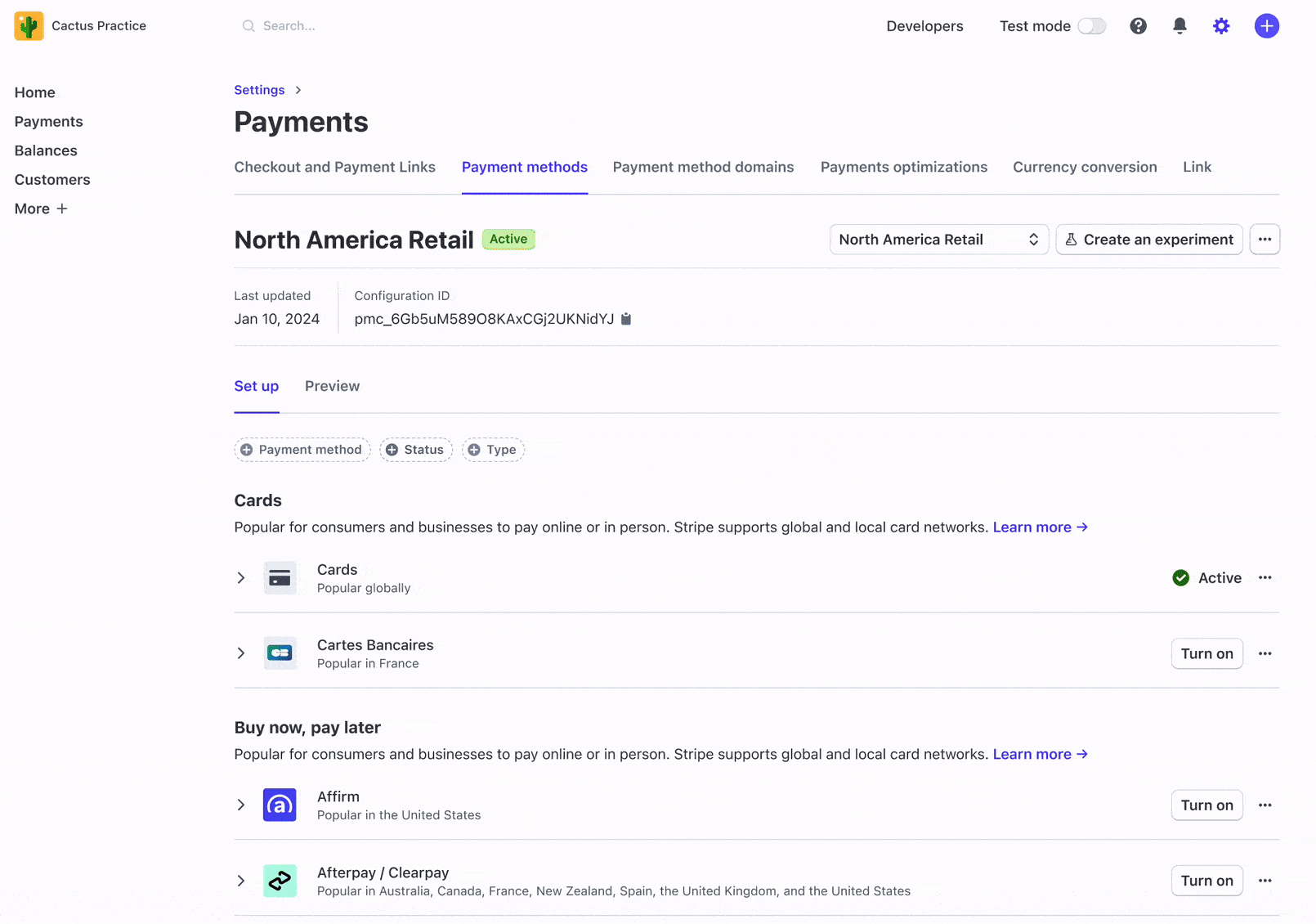Turn on Affirm

coord(1206,805)
